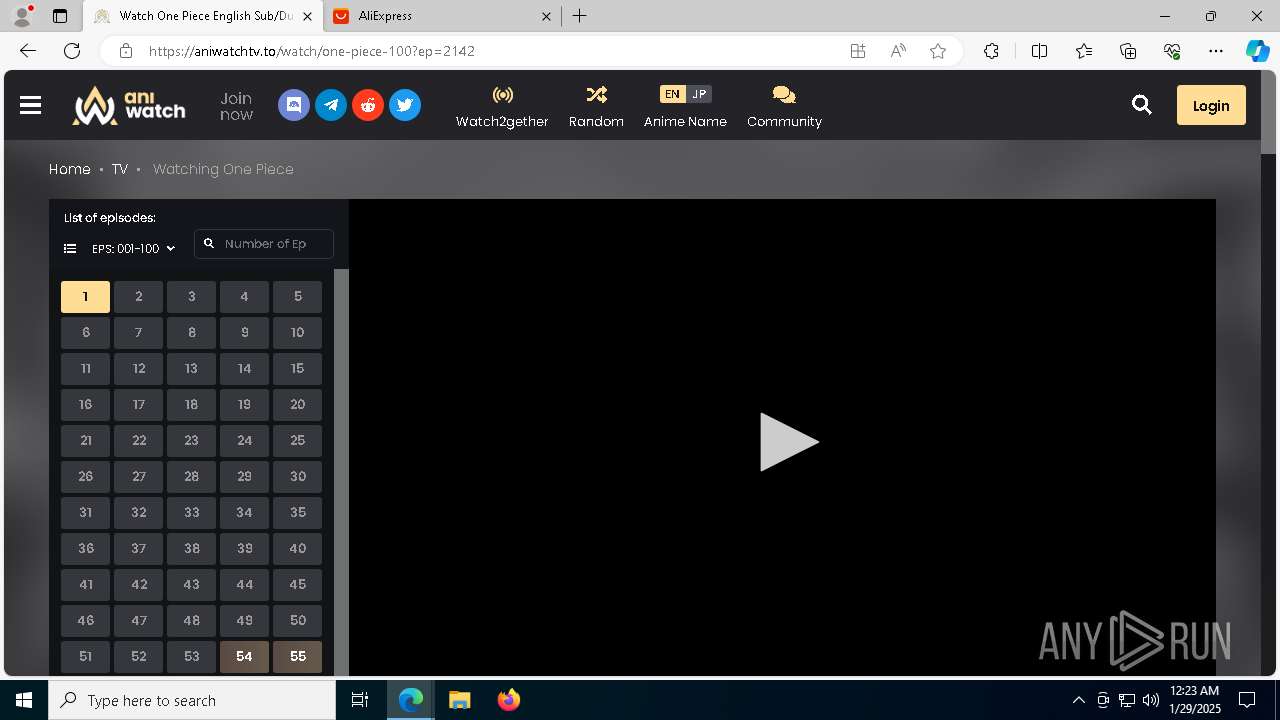Select episode 19

pyautogui.click(x=244, y=404)
